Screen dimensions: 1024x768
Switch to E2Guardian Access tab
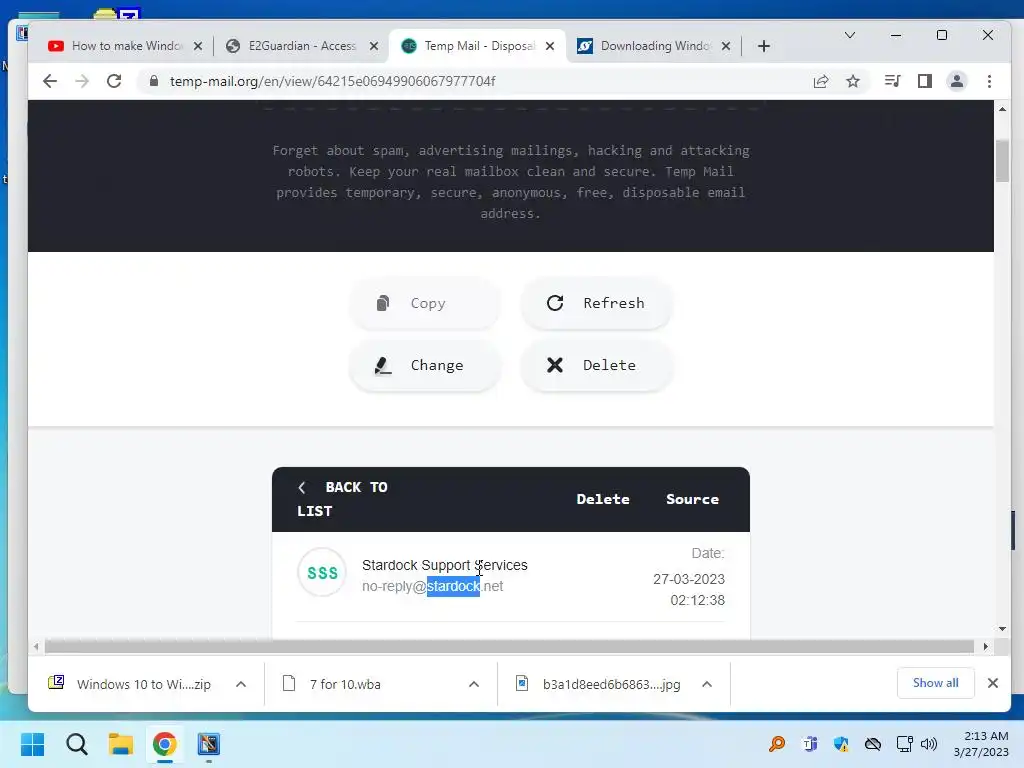coord(302,46)
